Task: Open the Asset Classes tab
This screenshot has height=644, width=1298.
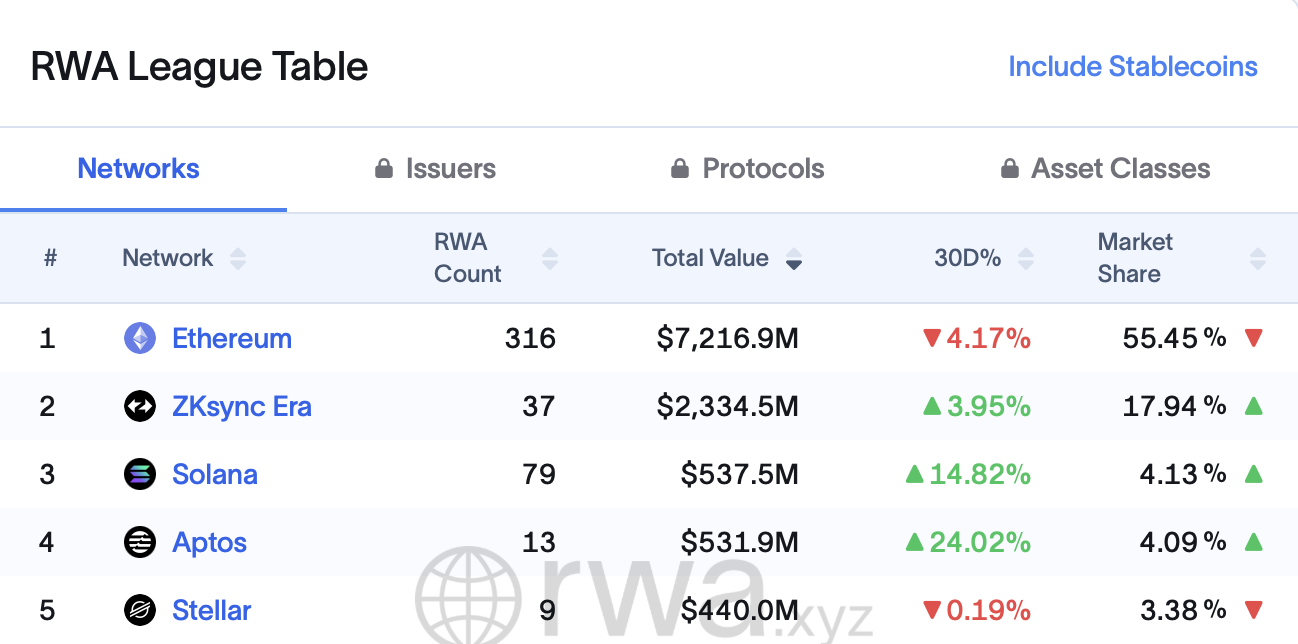Action: (x=1120, y=169)
